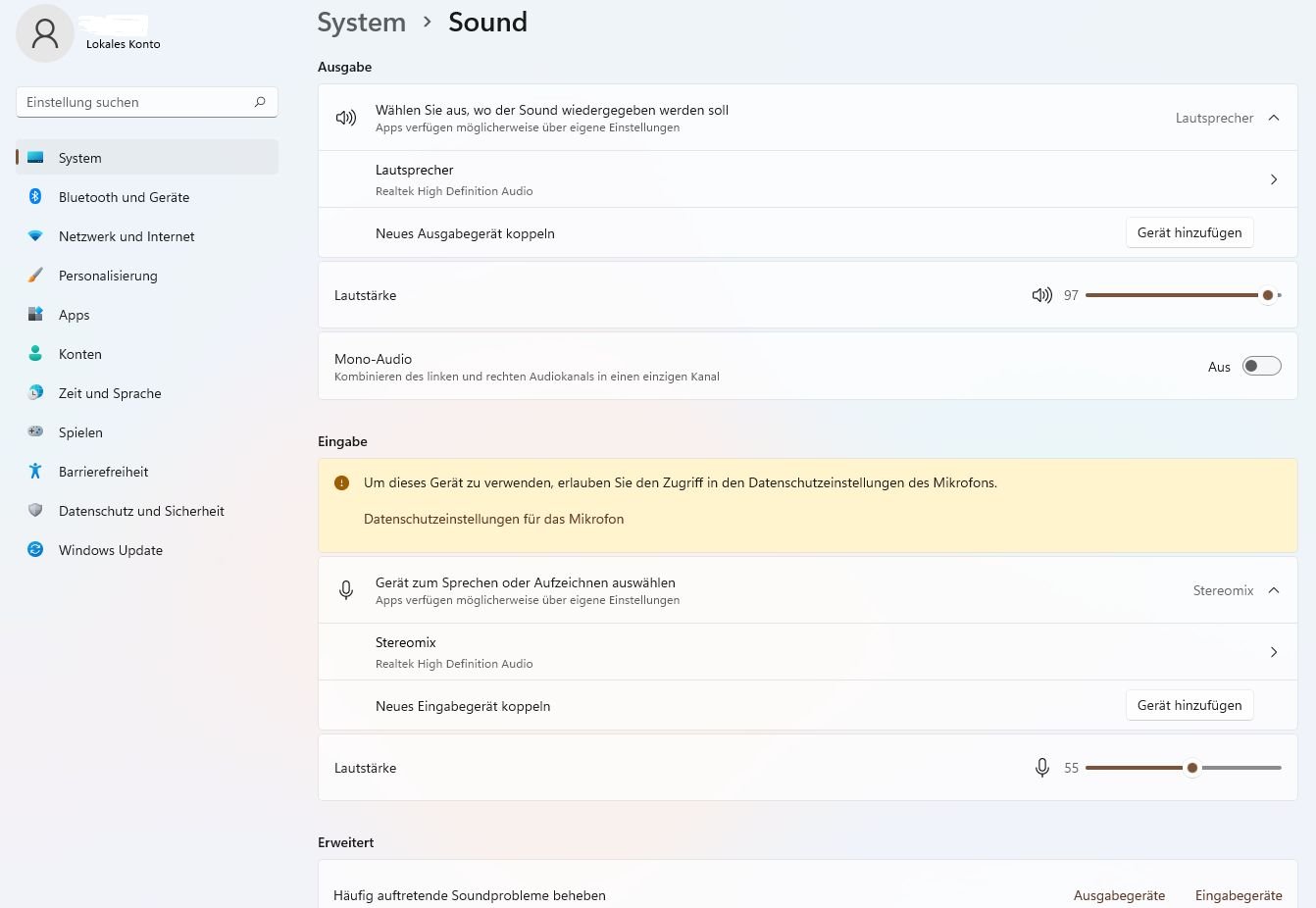Click the Einstellung suchen search field

[137, 102]
